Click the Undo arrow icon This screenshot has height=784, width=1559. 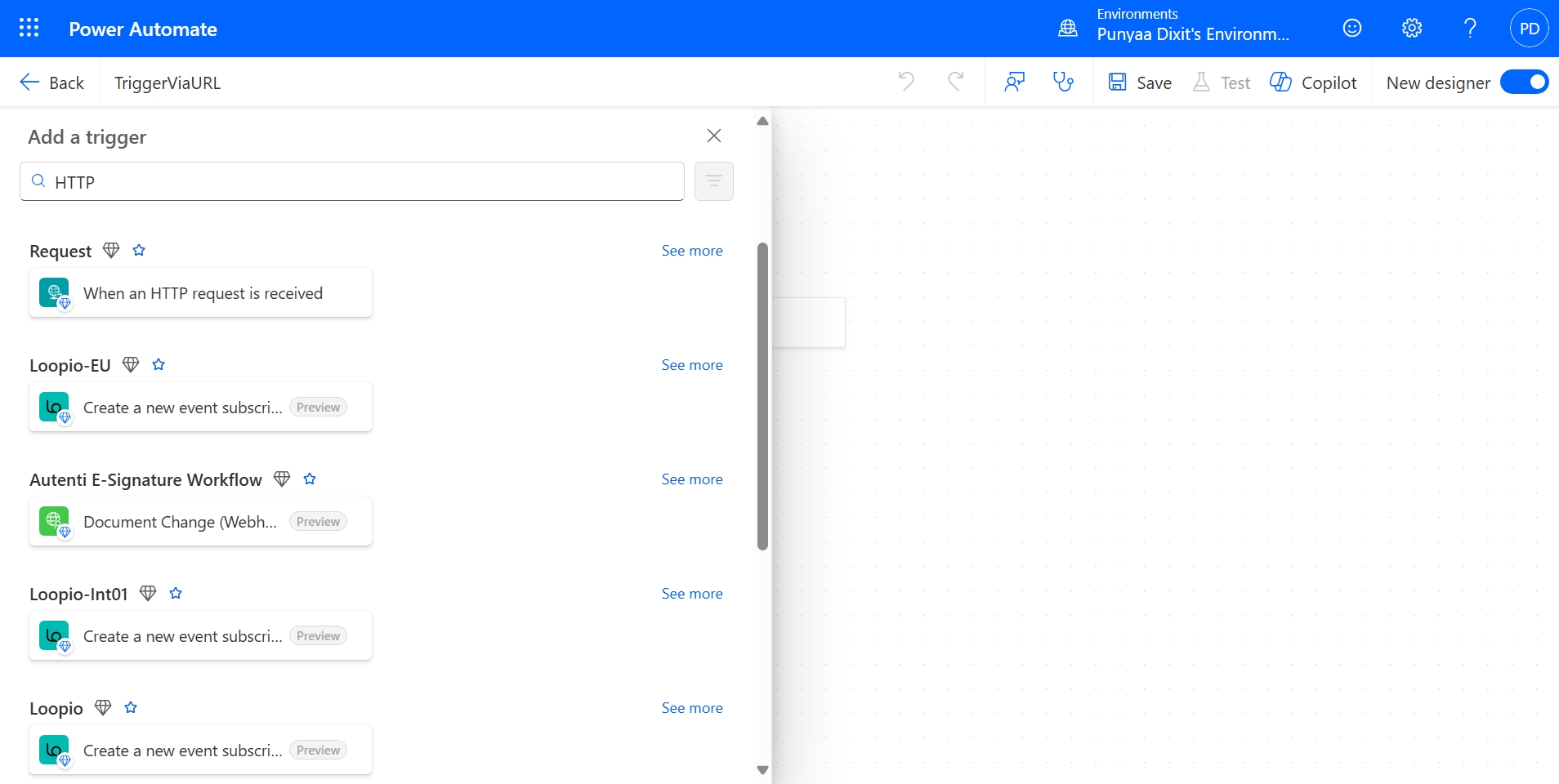[x=906, y=82]
